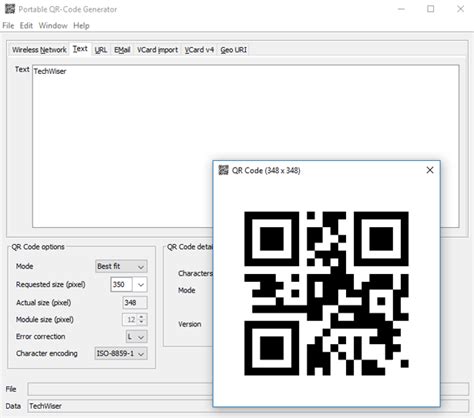
Task: Click the Module size 12 value field
Action: [130, 320]
